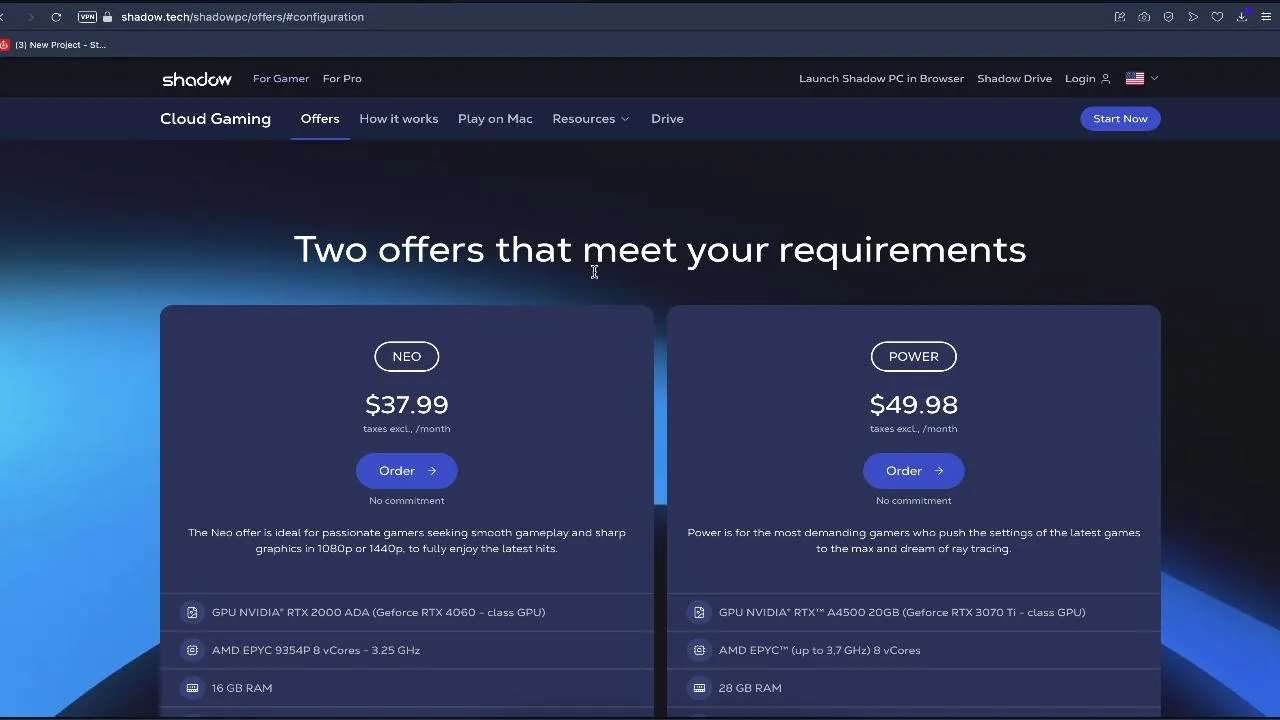Image resolution: width=1280 pixels, height=720 pixels.
Task: Open the VPN badge in address bar
Action: [x=87, y=17]
